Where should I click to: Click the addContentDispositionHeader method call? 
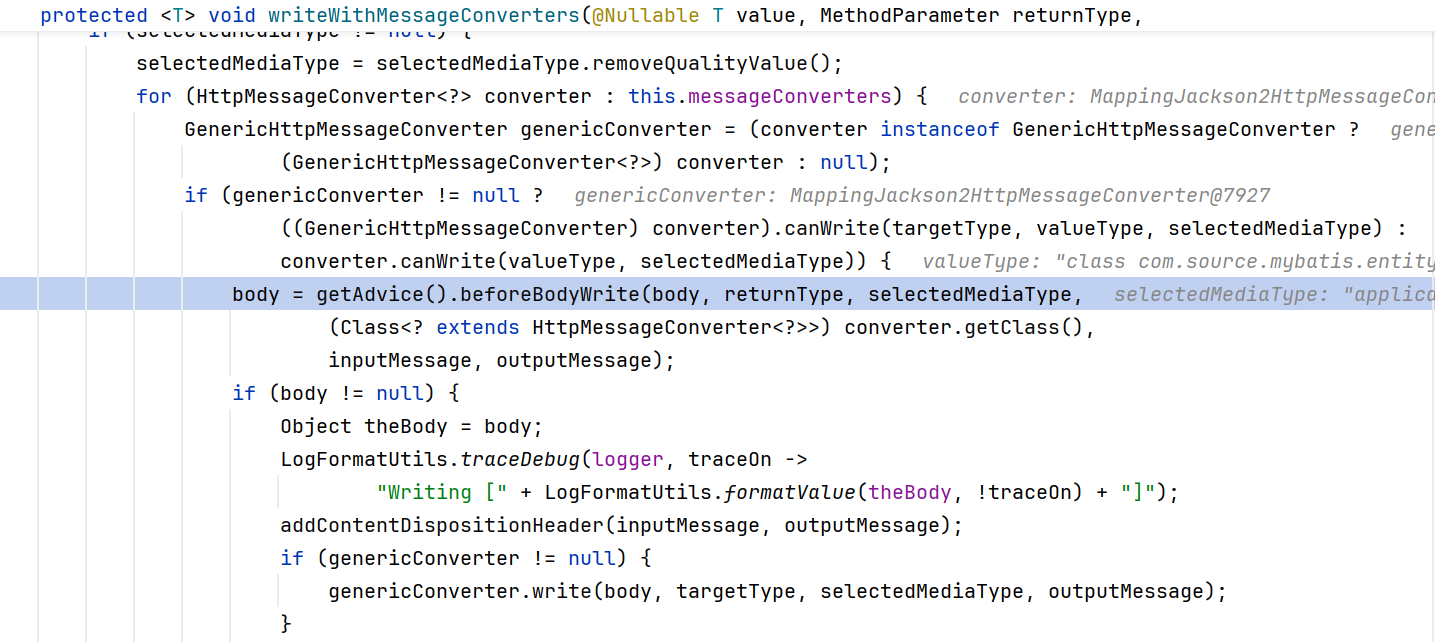[442, 525]
